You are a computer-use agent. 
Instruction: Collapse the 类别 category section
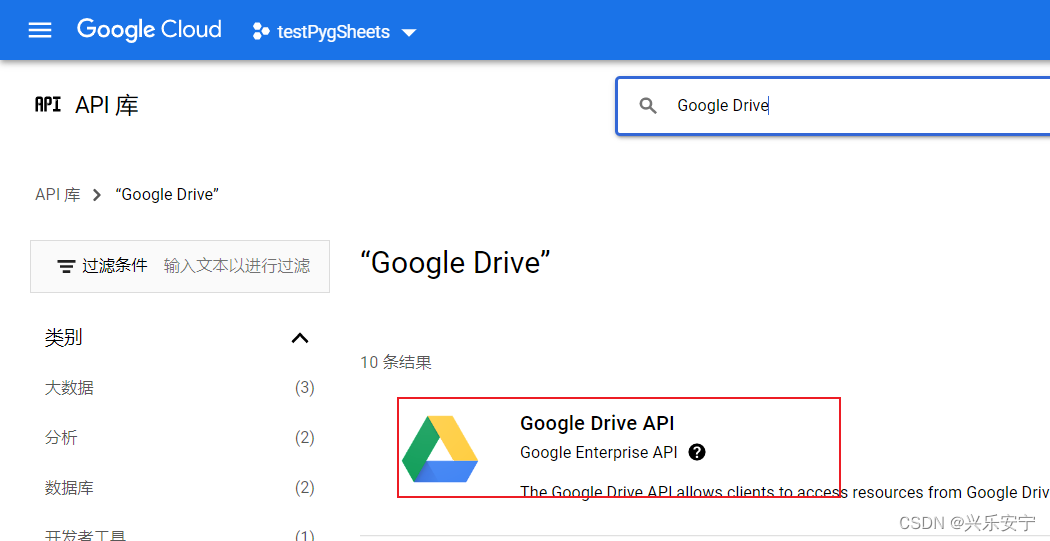[300, 338]
